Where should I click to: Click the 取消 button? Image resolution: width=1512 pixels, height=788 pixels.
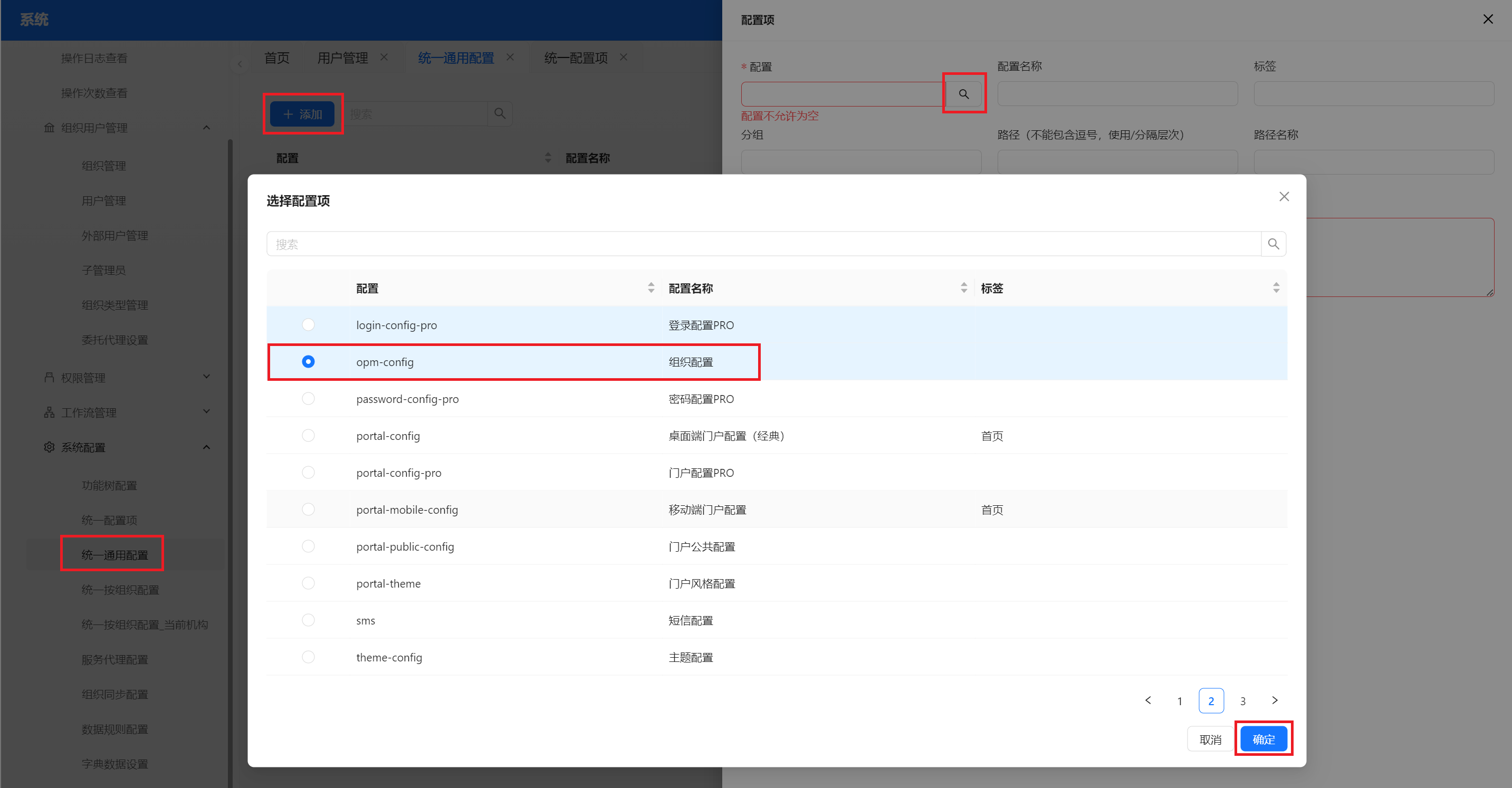tap(1210, 739)
